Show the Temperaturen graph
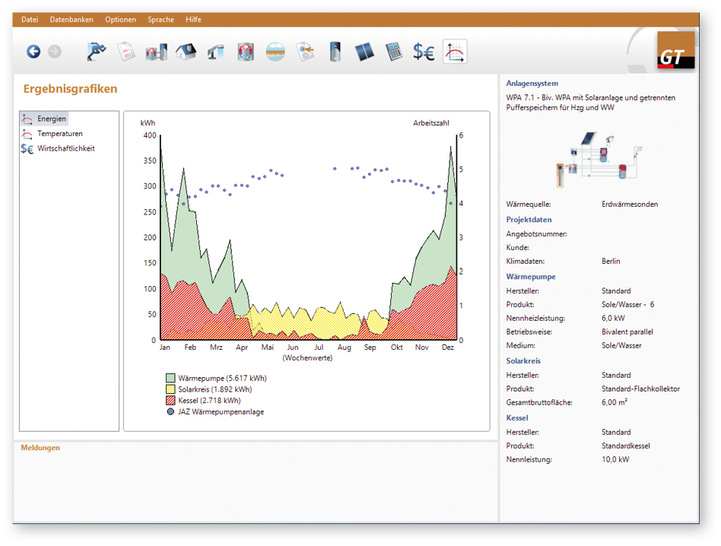The width and height of the screenshot is (721, 546). (x=59, y=133)
